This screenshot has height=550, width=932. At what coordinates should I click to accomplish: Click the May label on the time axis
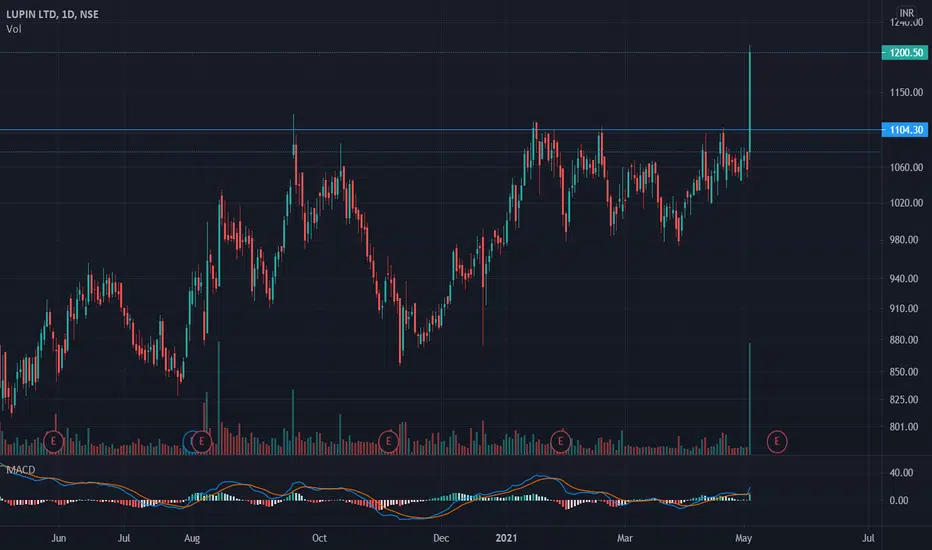click(744, 538)
